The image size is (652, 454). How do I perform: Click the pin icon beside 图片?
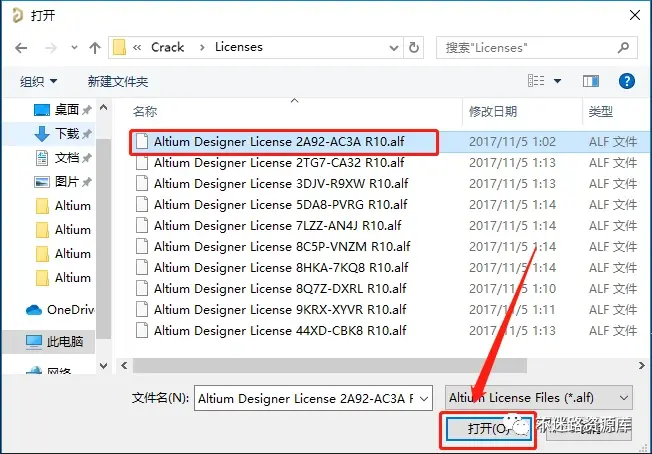[86, 182]
